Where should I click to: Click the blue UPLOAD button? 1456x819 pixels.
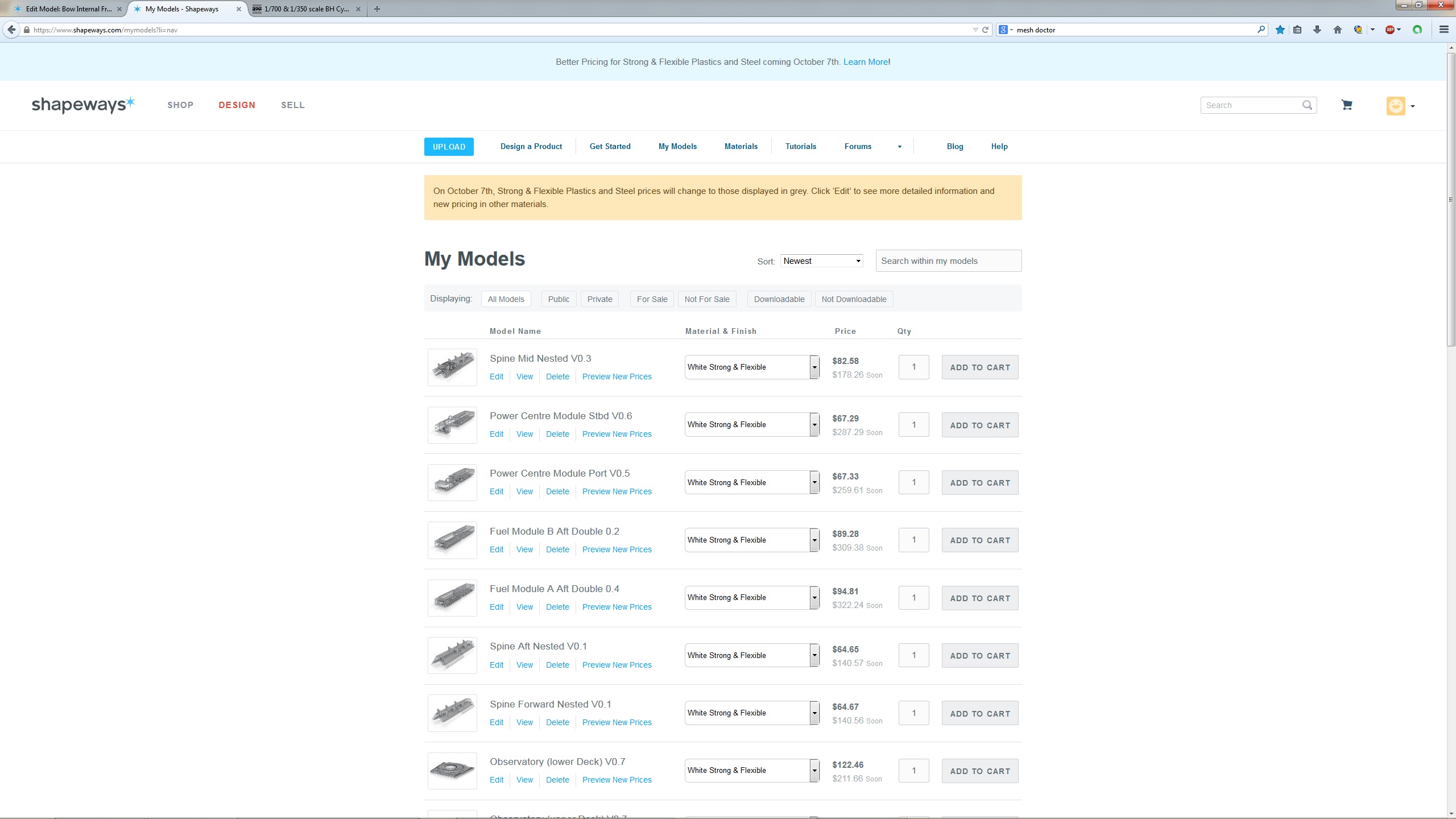(x=449, y=147)
